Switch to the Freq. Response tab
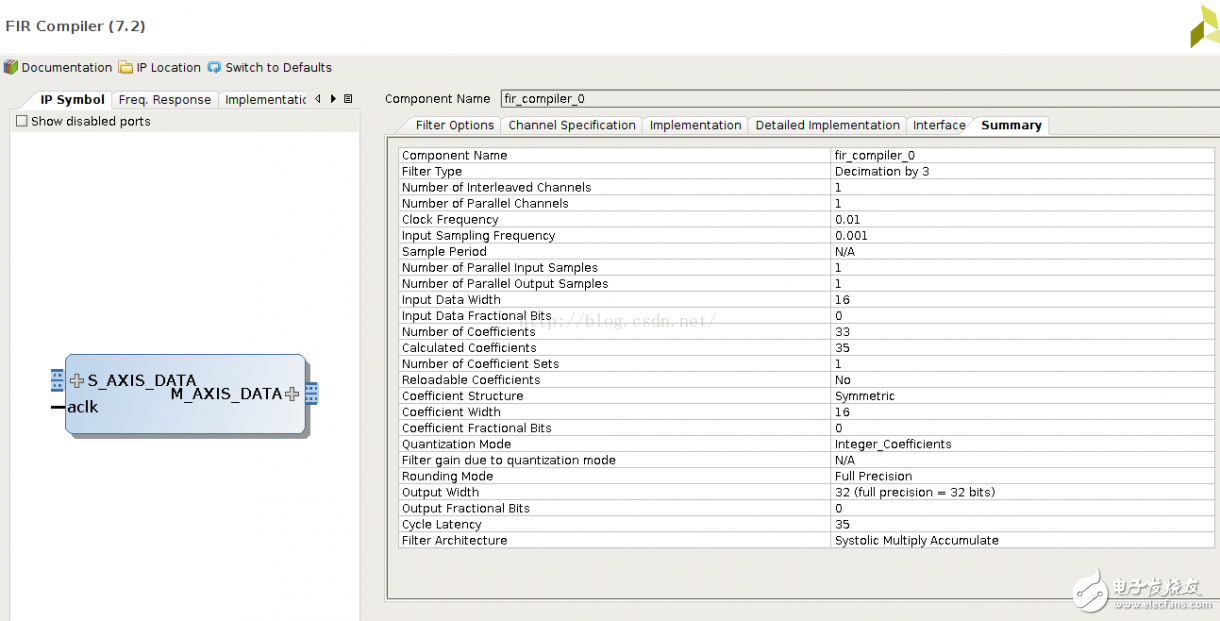Screen dimensions: 1220x621 pyautogui.click(x=165, y=99)
